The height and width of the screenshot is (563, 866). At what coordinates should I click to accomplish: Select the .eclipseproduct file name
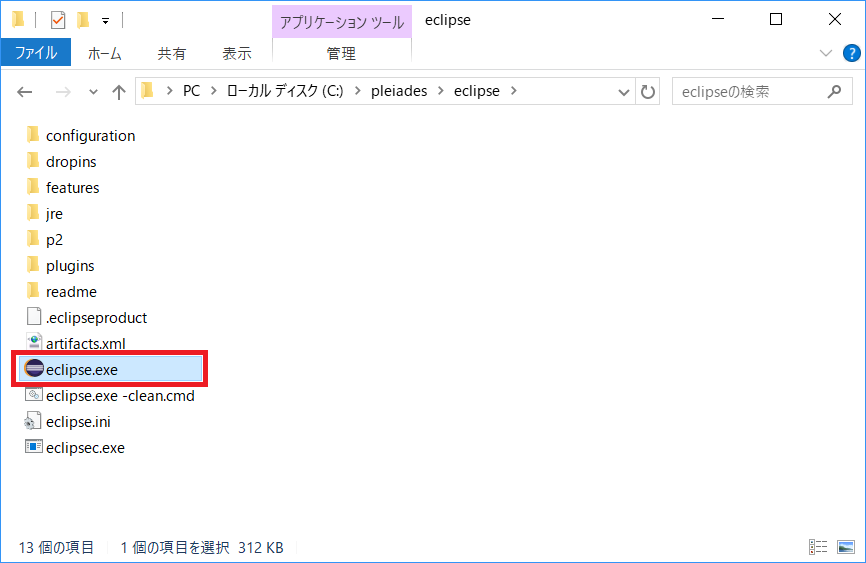[x=97, y=318]
